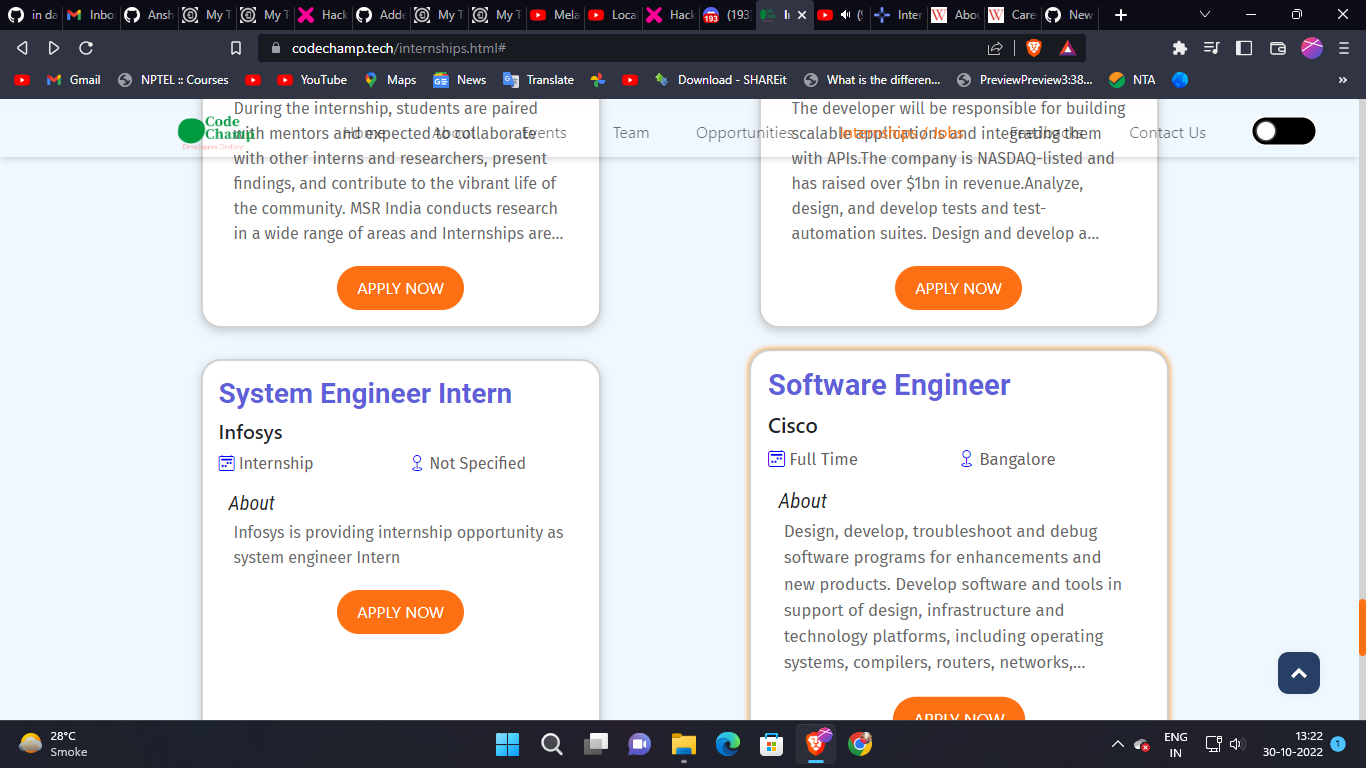
Task: Open the Chat app on taskbar
Action: tap(639, 744)
